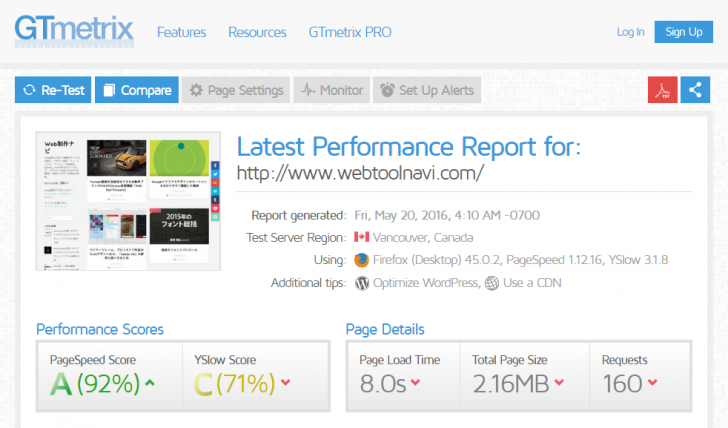Open the Log In link
Screen dimensions: 728x428
point(630,32)
